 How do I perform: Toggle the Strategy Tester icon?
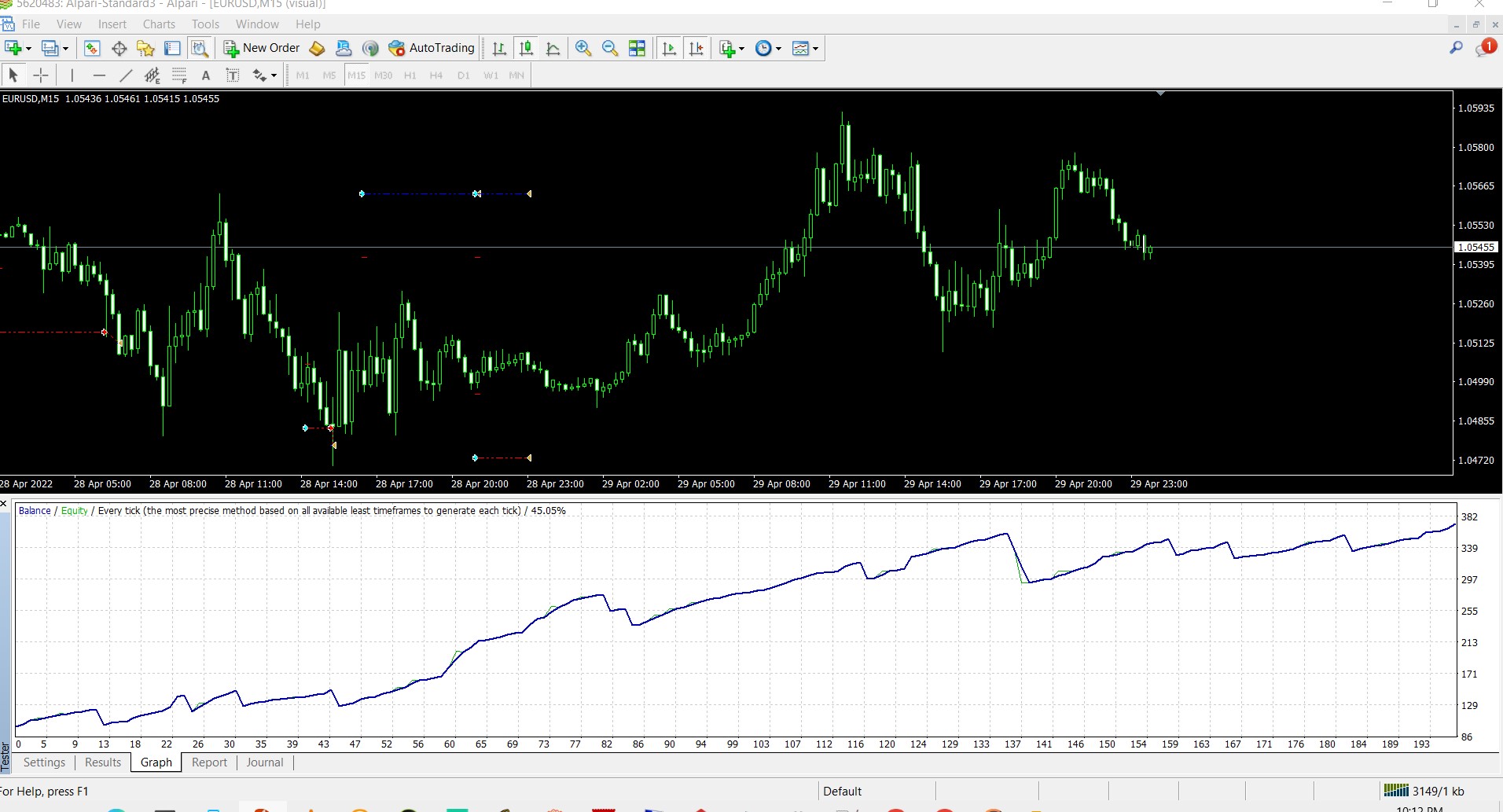[200, 49]
